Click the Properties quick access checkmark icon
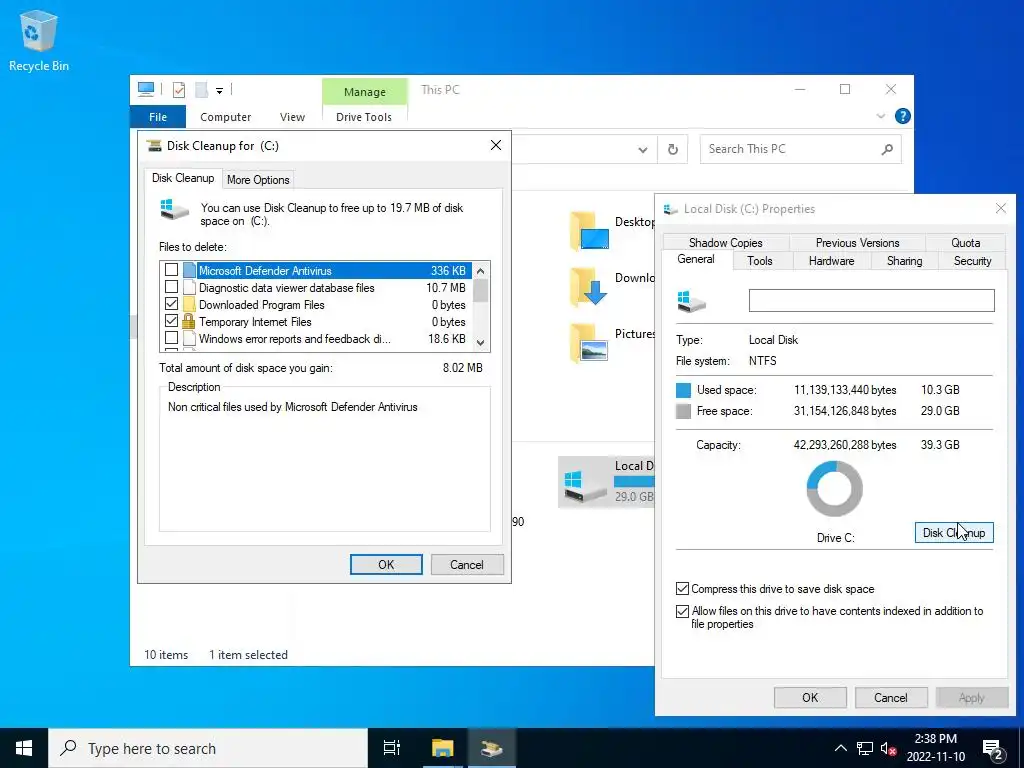 pyautogui.click(x=178, y=89)
